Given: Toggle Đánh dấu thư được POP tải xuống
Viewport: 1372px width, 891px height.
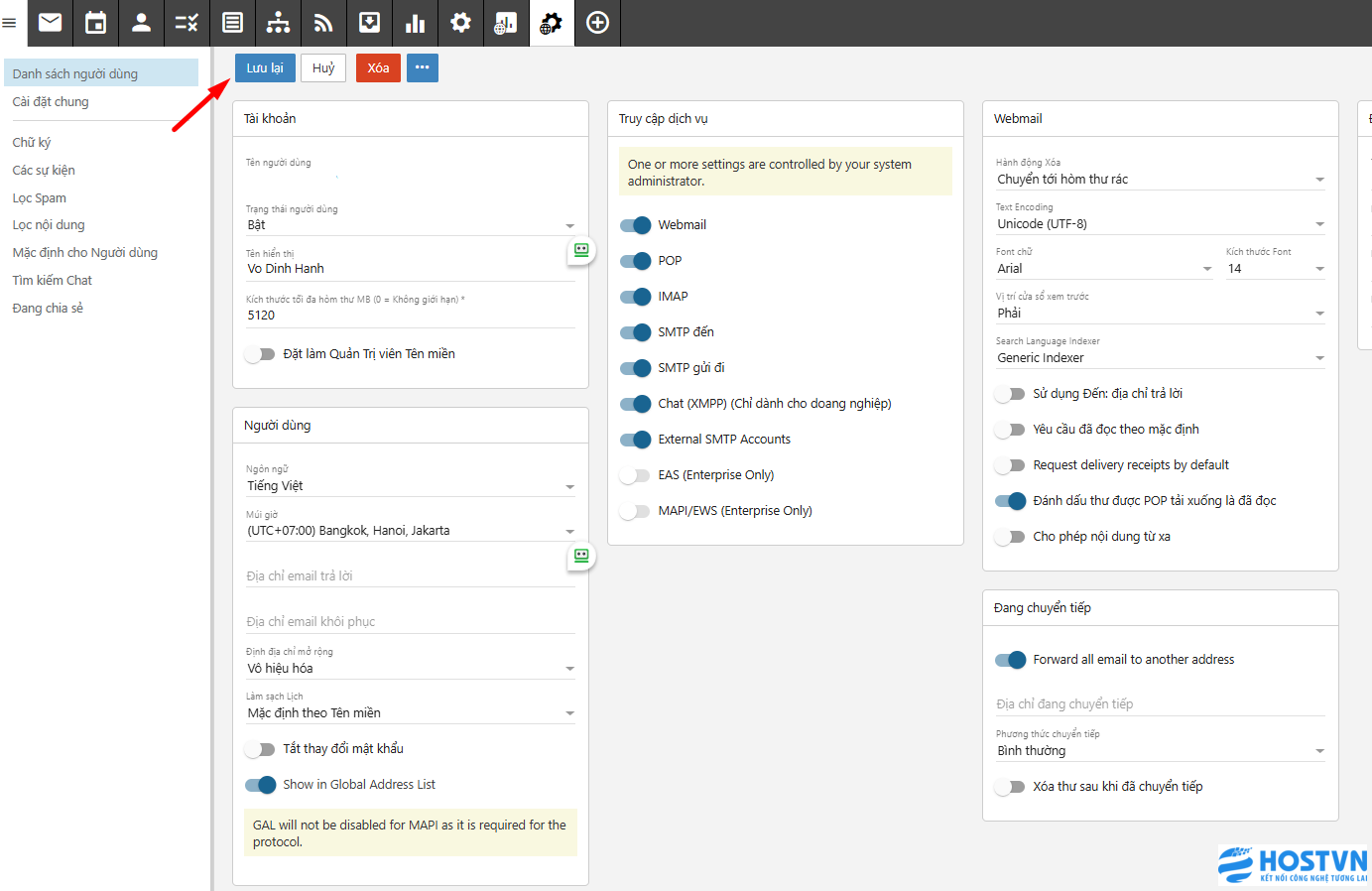Looking at the screenshot, I should click(x=1010, y=501).
